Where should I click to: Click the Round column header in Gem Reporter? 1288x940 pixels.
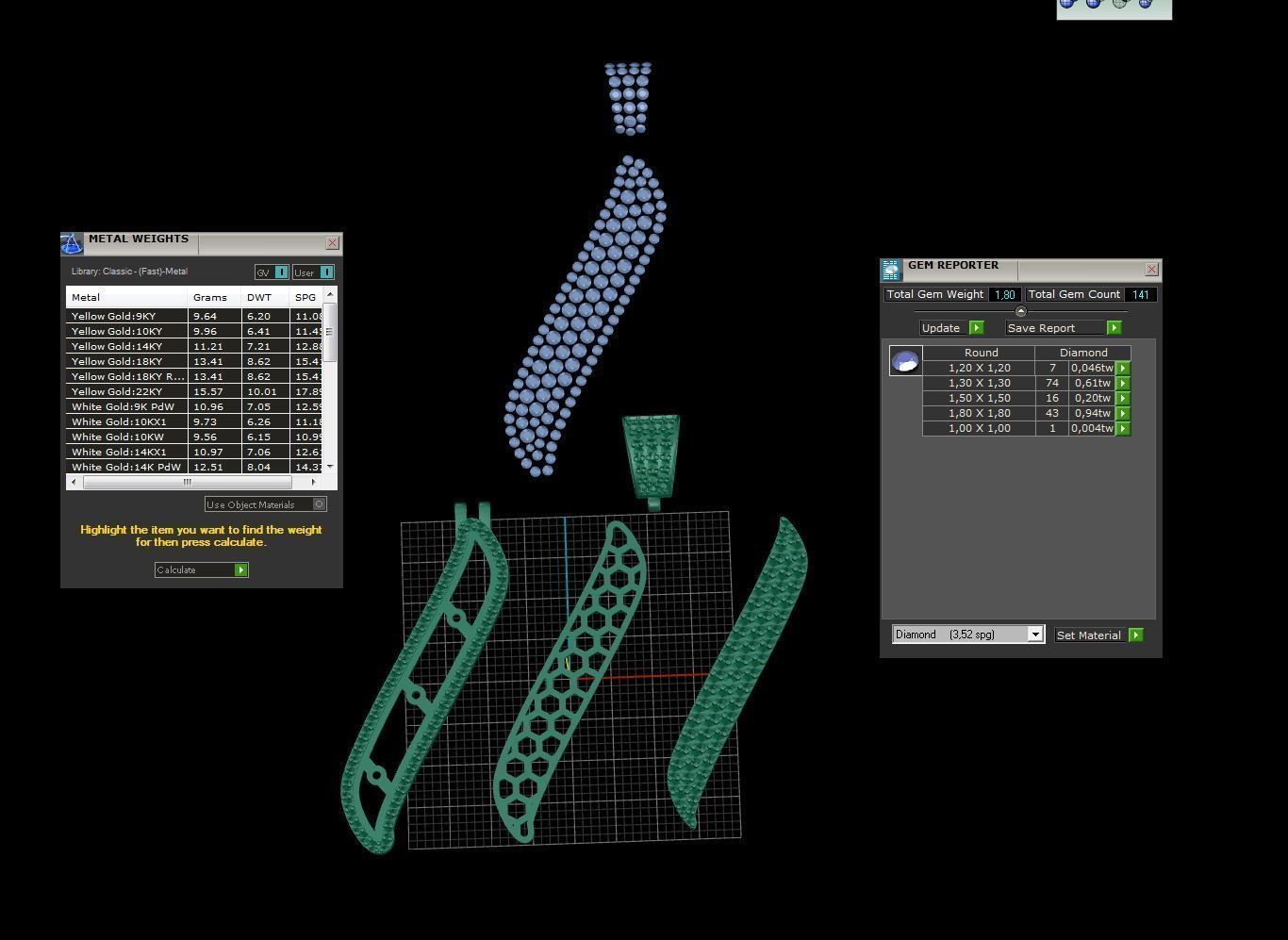coord(981,353)
